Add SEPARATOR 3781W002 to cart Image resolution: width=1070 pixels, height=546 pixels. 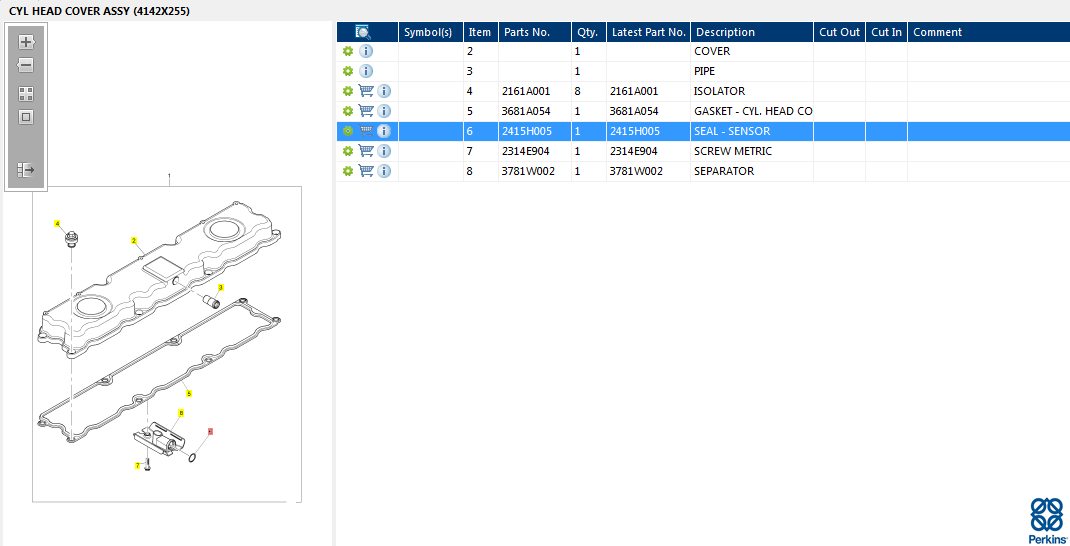pos(366,171)
